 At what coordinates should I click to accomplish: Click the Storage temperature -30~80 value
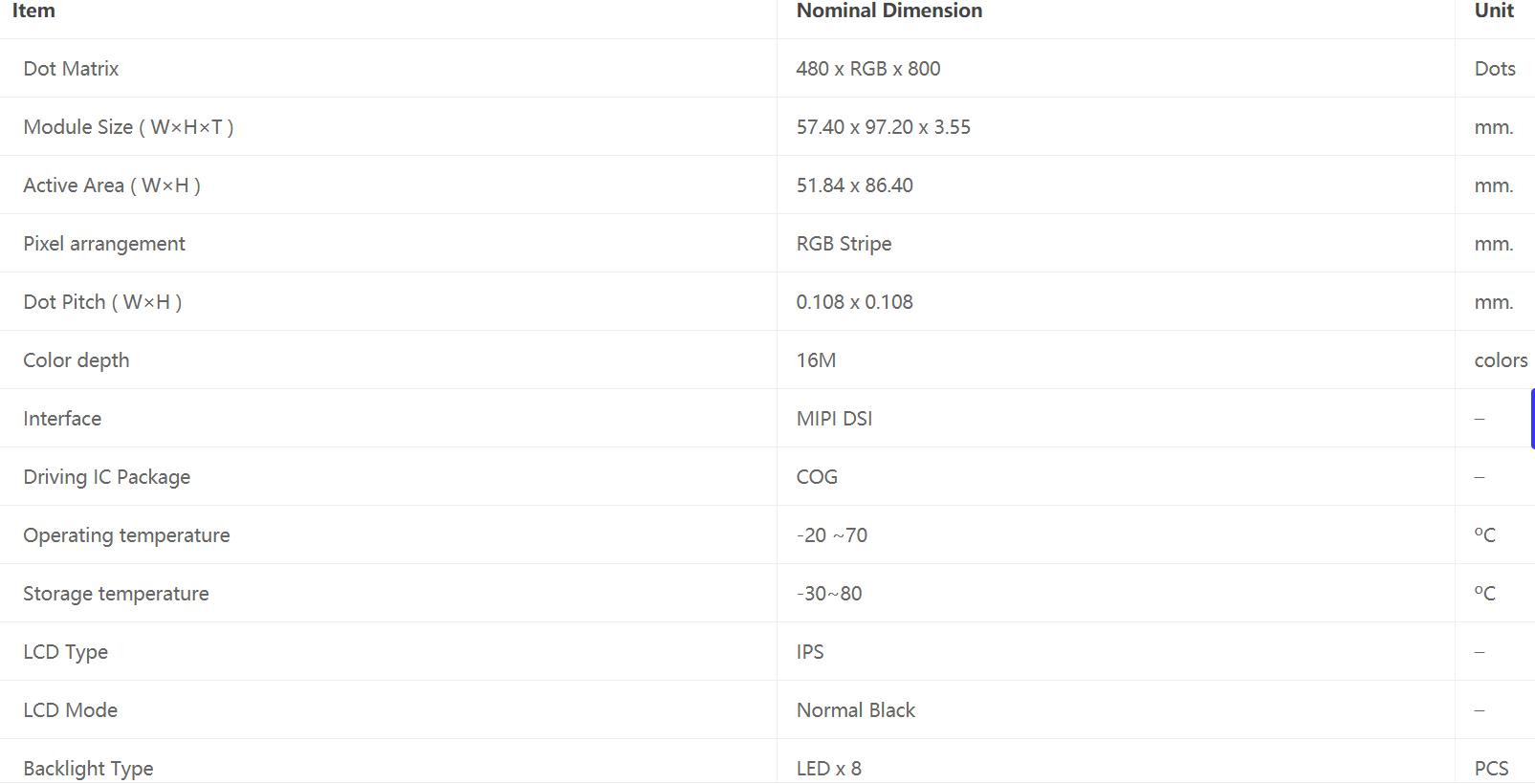[829, 594]
